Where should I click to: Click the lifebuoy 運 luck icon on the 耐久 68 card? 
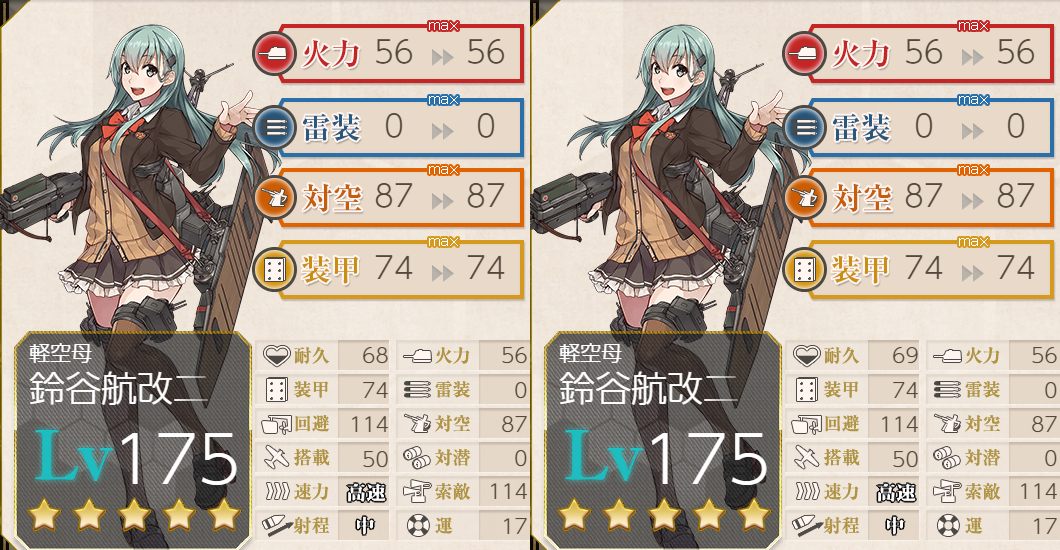pyautogui.click(x=418, y=526)
